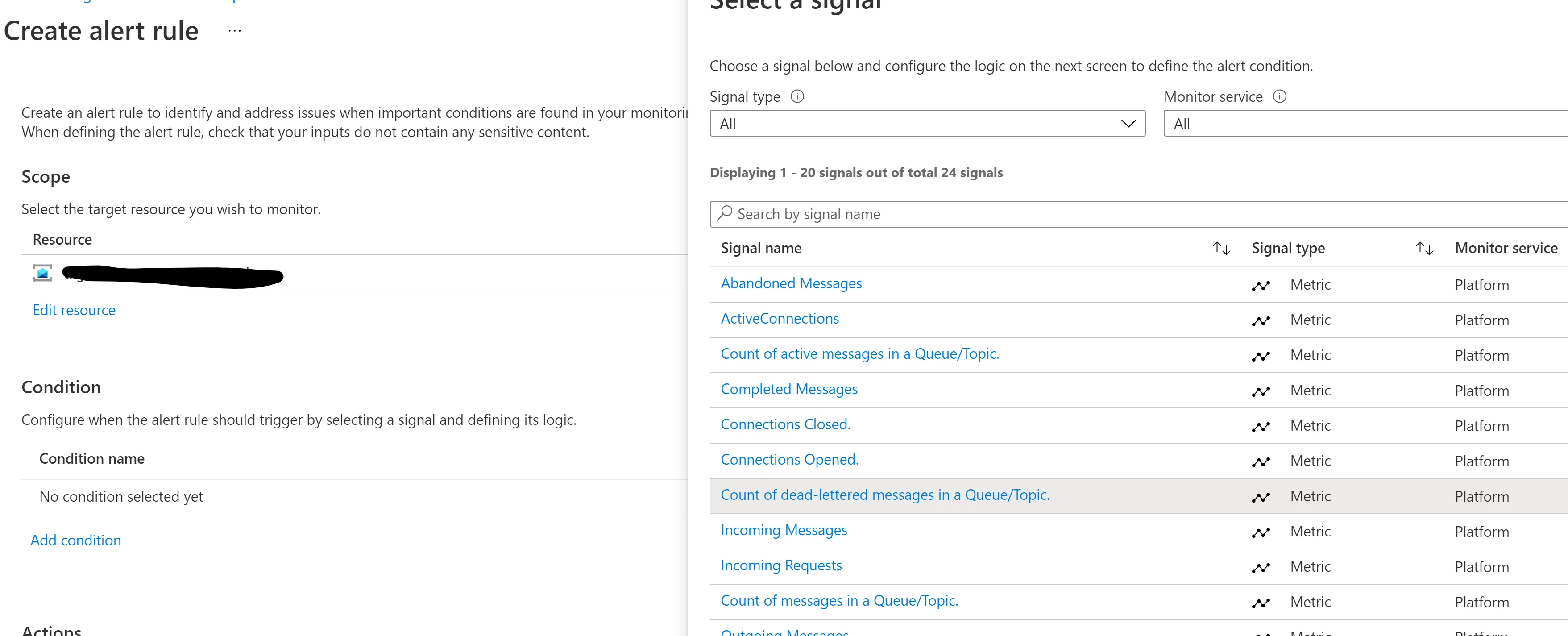Choose Count of dead-lettered messages signal
1568x636 pixels.
pos(884,495)
